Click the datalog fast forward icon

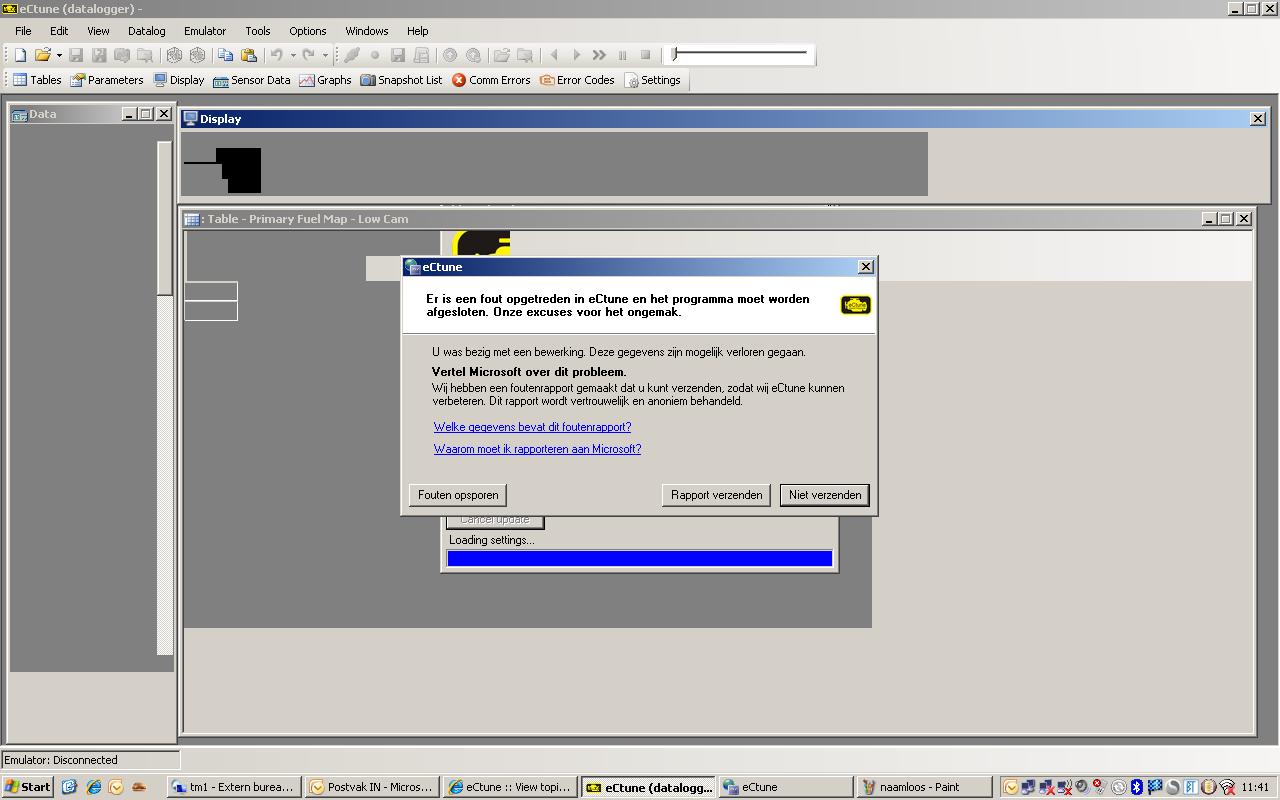[x=599, y=56]
